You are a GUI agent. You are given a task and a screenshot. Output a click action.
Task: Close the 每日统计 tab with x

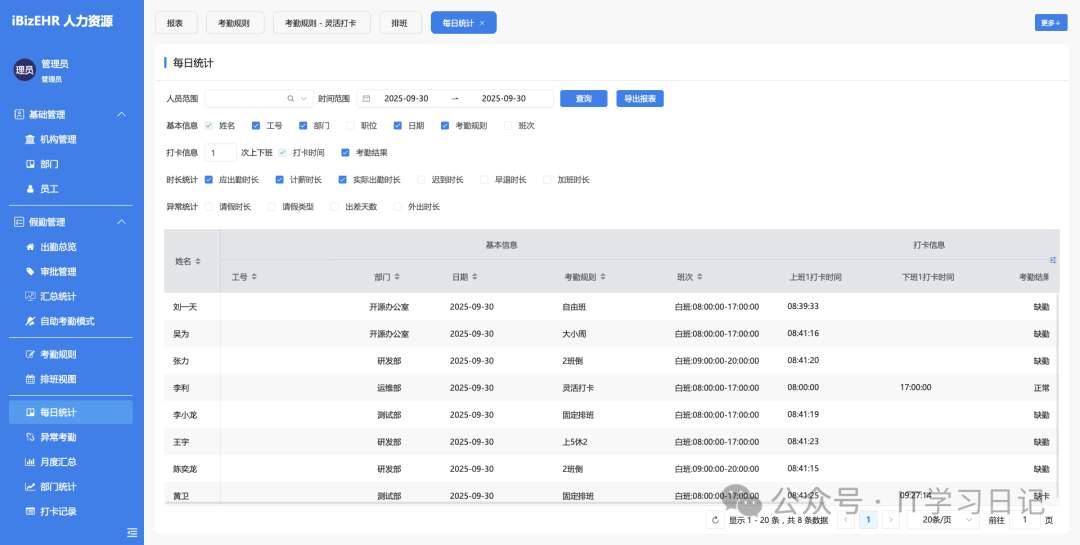click(482, 23)
